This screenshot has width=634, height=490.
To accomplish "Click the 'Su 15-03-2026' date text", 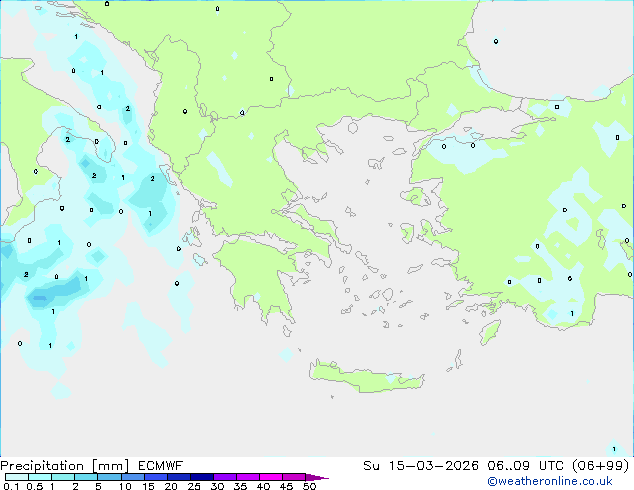I will tap(421, 466).
